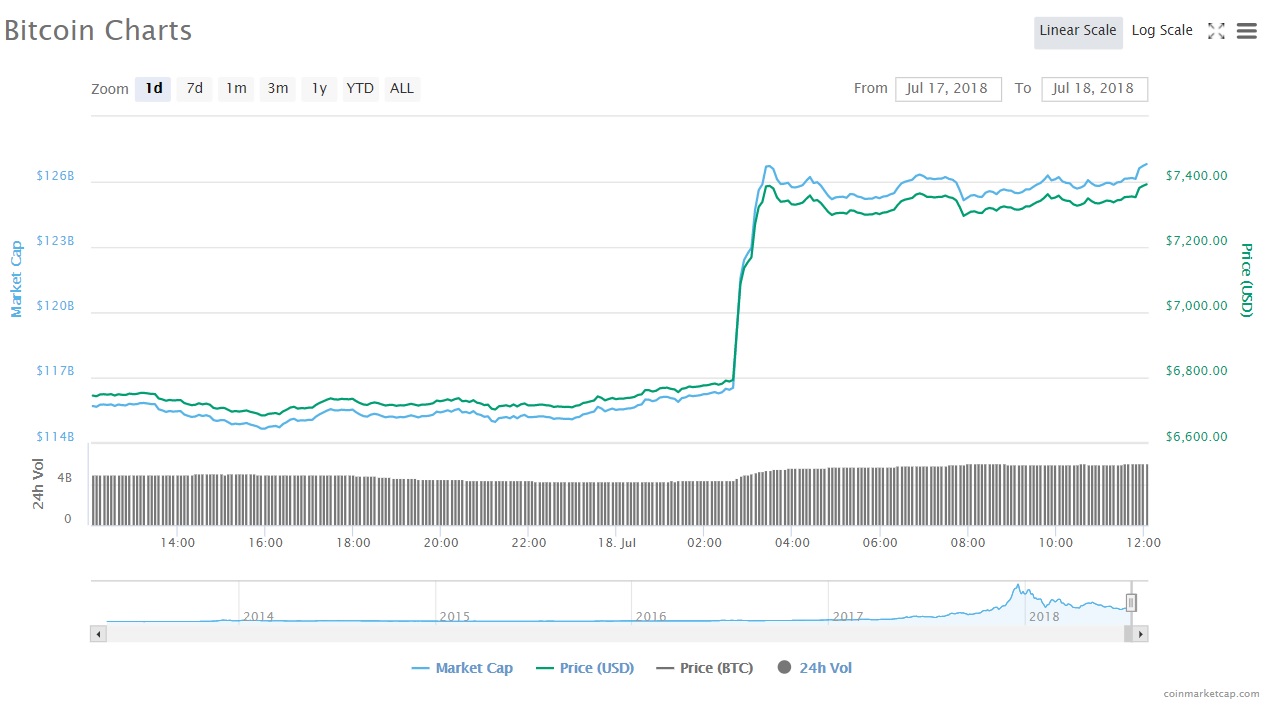
Task: Click the navigator scrollbar track
Action: (600, 634)
